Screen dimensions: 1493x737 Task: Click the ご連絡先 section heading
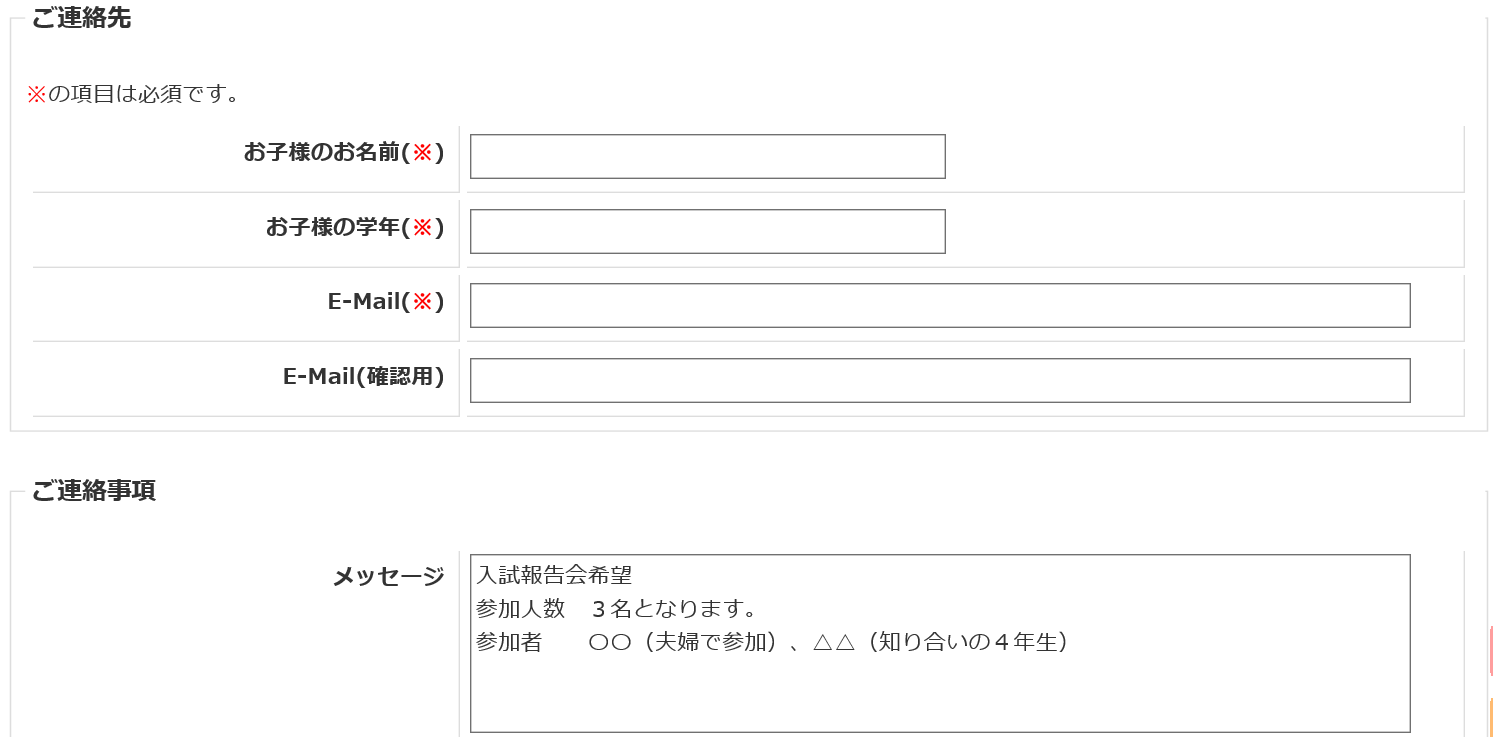coord(81,18)
